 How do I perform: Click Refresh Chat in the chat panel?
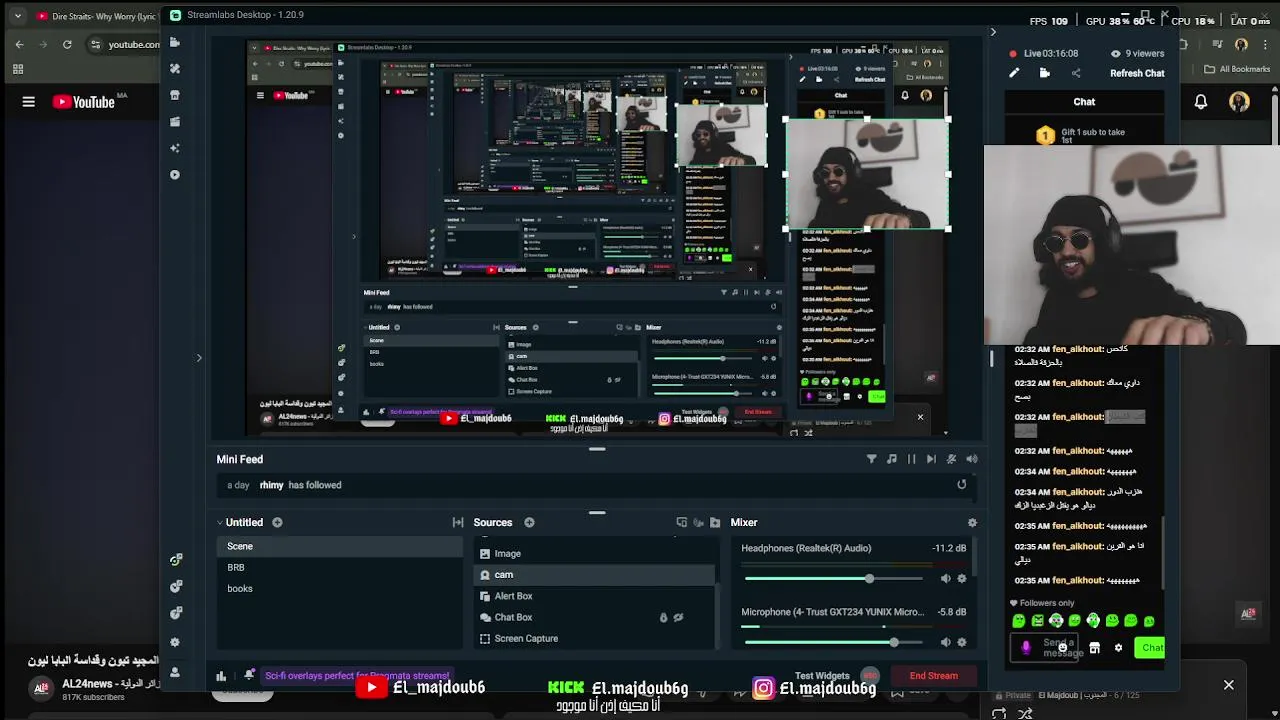(1137, 73)
